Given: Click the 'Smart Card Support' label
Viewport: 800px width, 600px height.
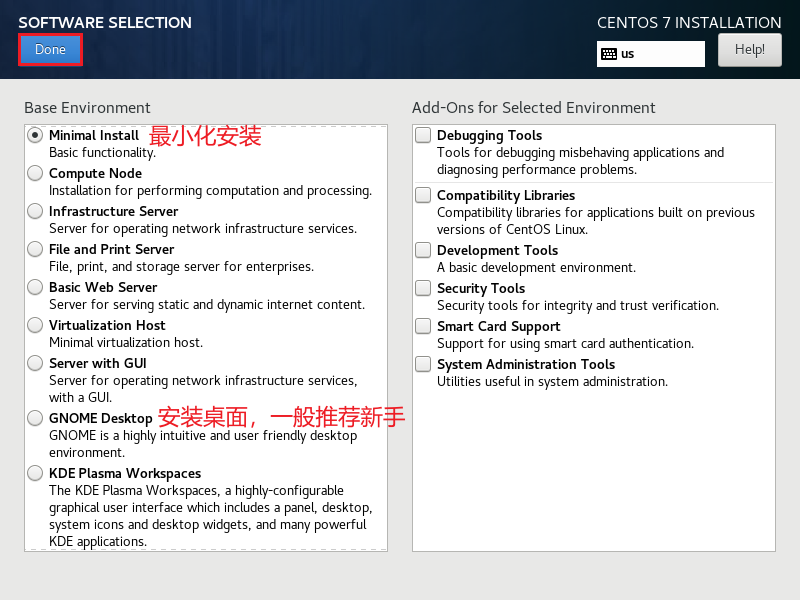Looking at the screenshot, I should [498, 327].
